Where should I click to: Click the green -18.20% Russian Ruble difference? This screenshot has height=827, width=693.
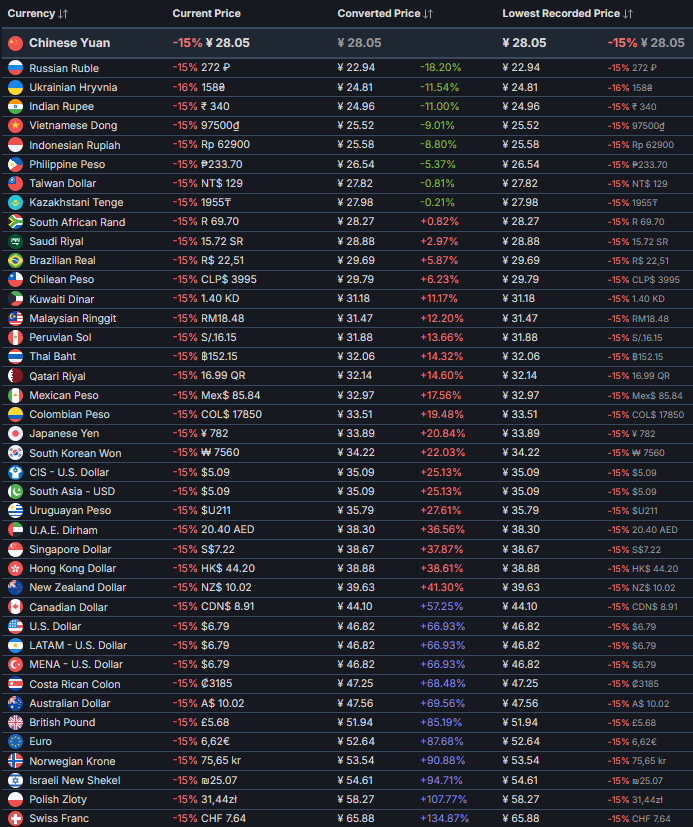(440, 68)
